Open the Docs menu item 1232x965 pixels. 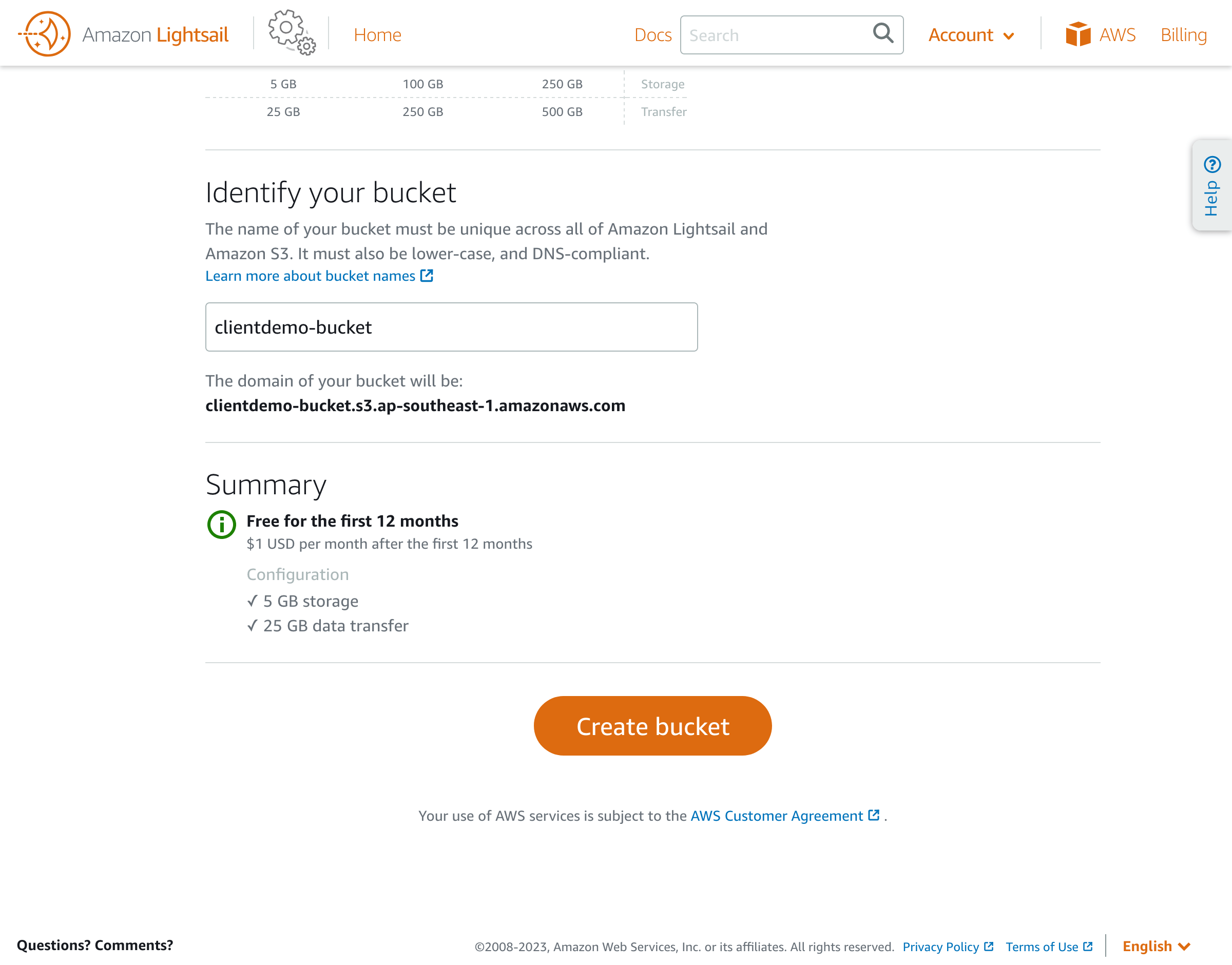pos(652,35)
